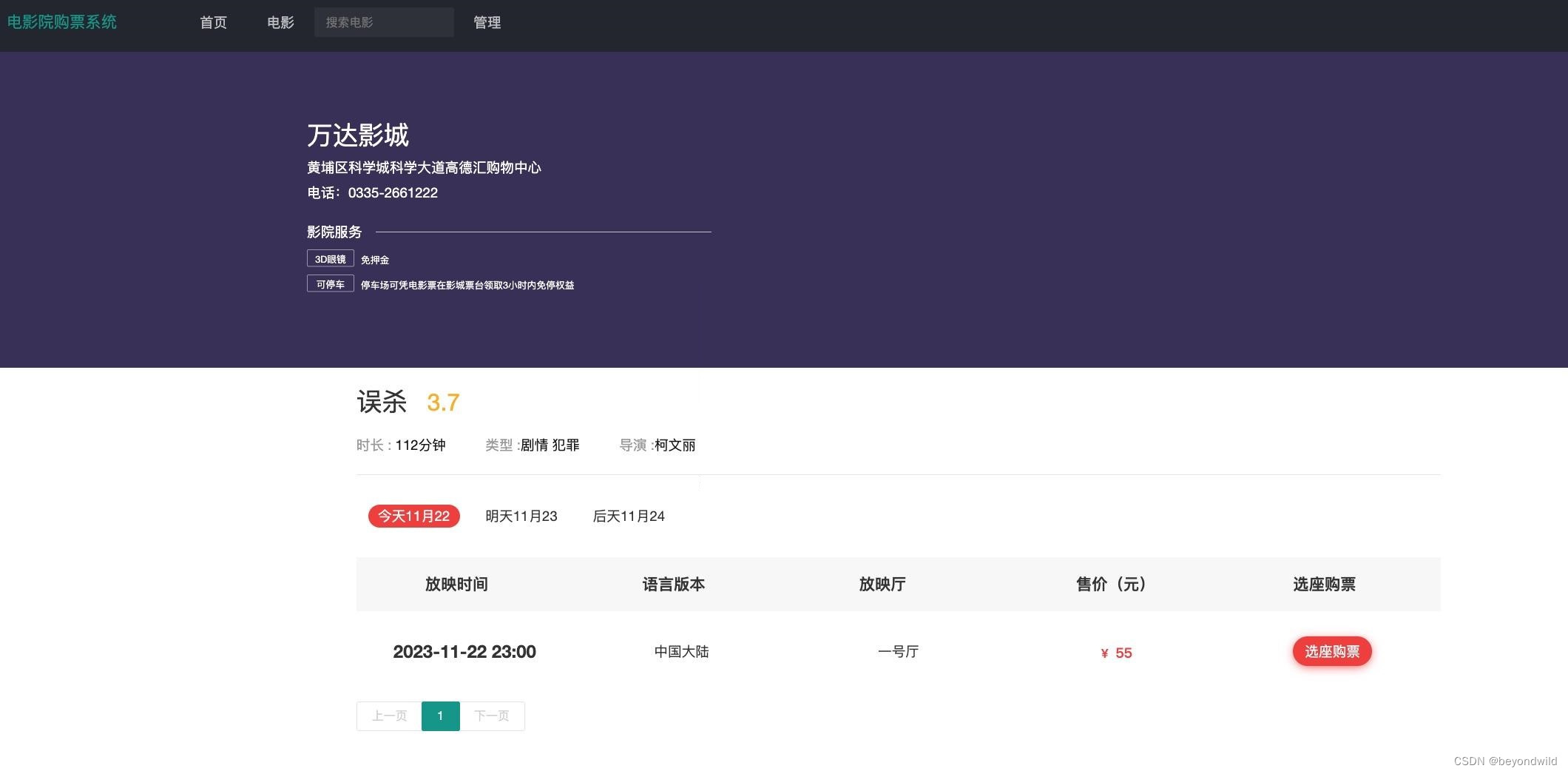
Task: Select the 今天11月22 date tab
Action: (x=413, y=516)
